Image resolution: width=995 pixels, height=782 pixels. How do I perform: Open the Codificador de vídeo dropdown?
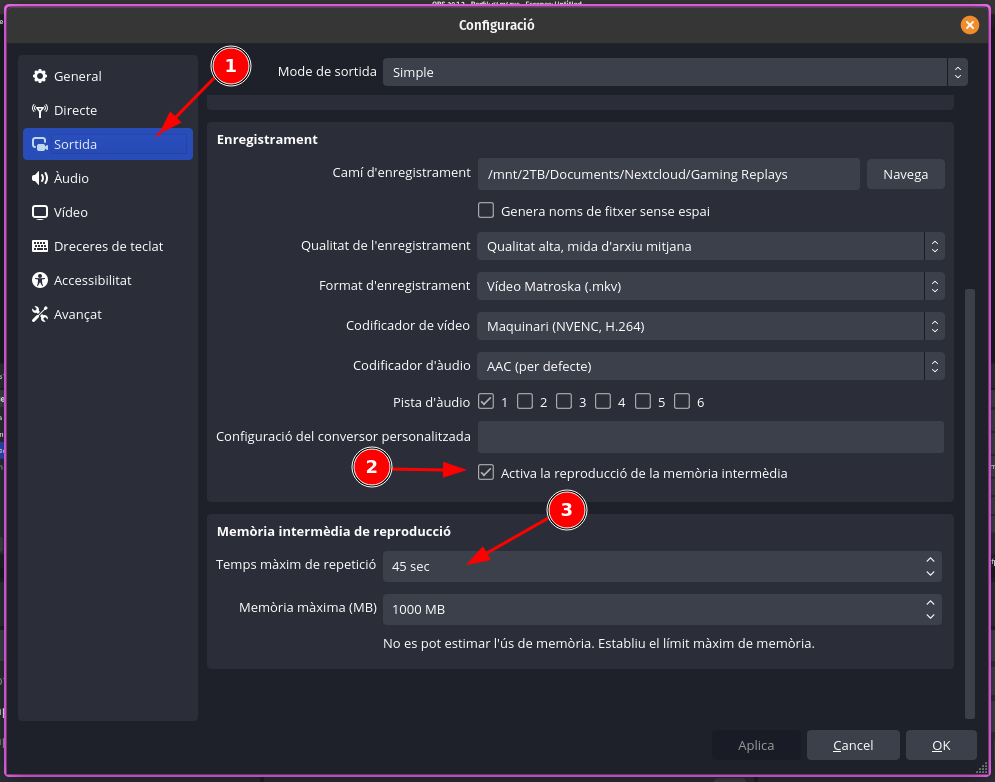pyautogui.click(x=710, y=326)
